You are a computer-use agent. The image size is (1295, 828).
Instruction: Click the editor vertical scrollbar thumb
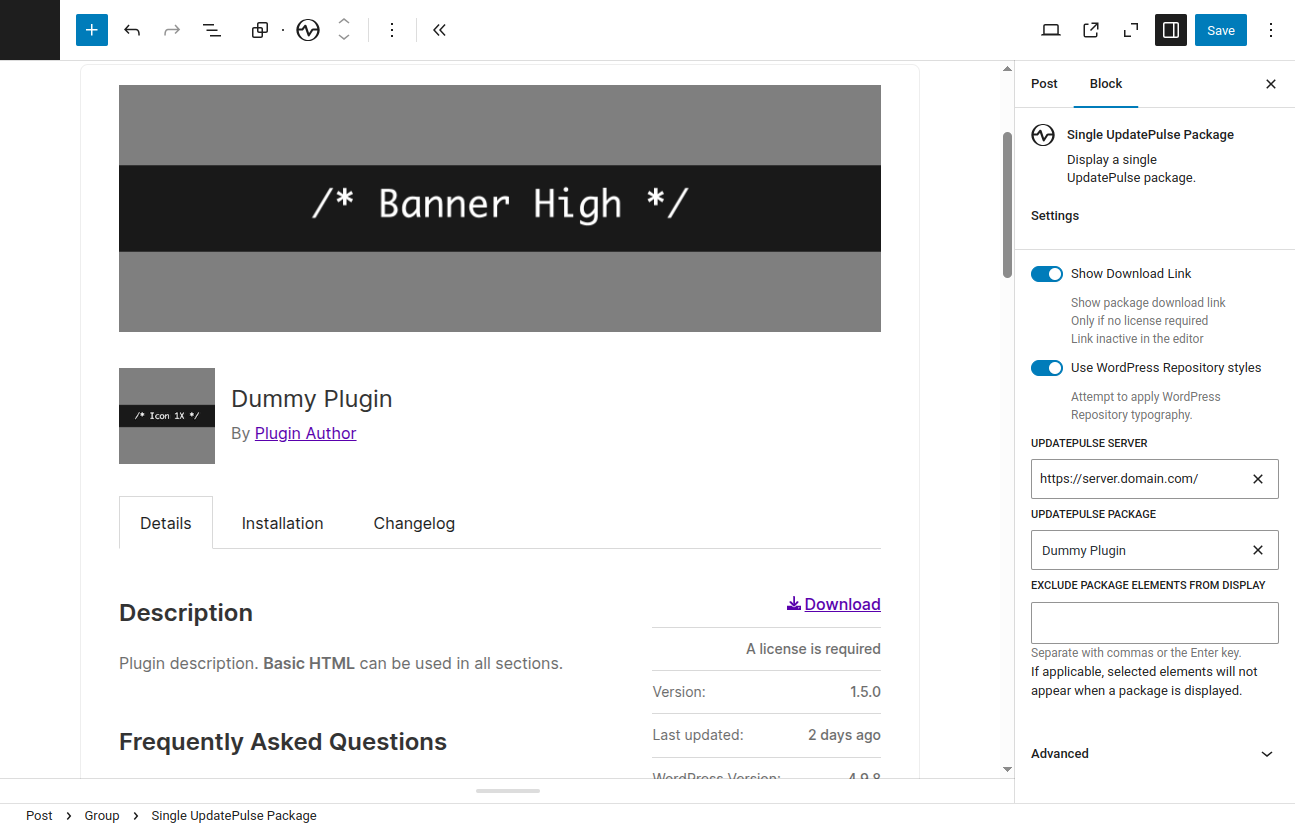point(1007,204)
